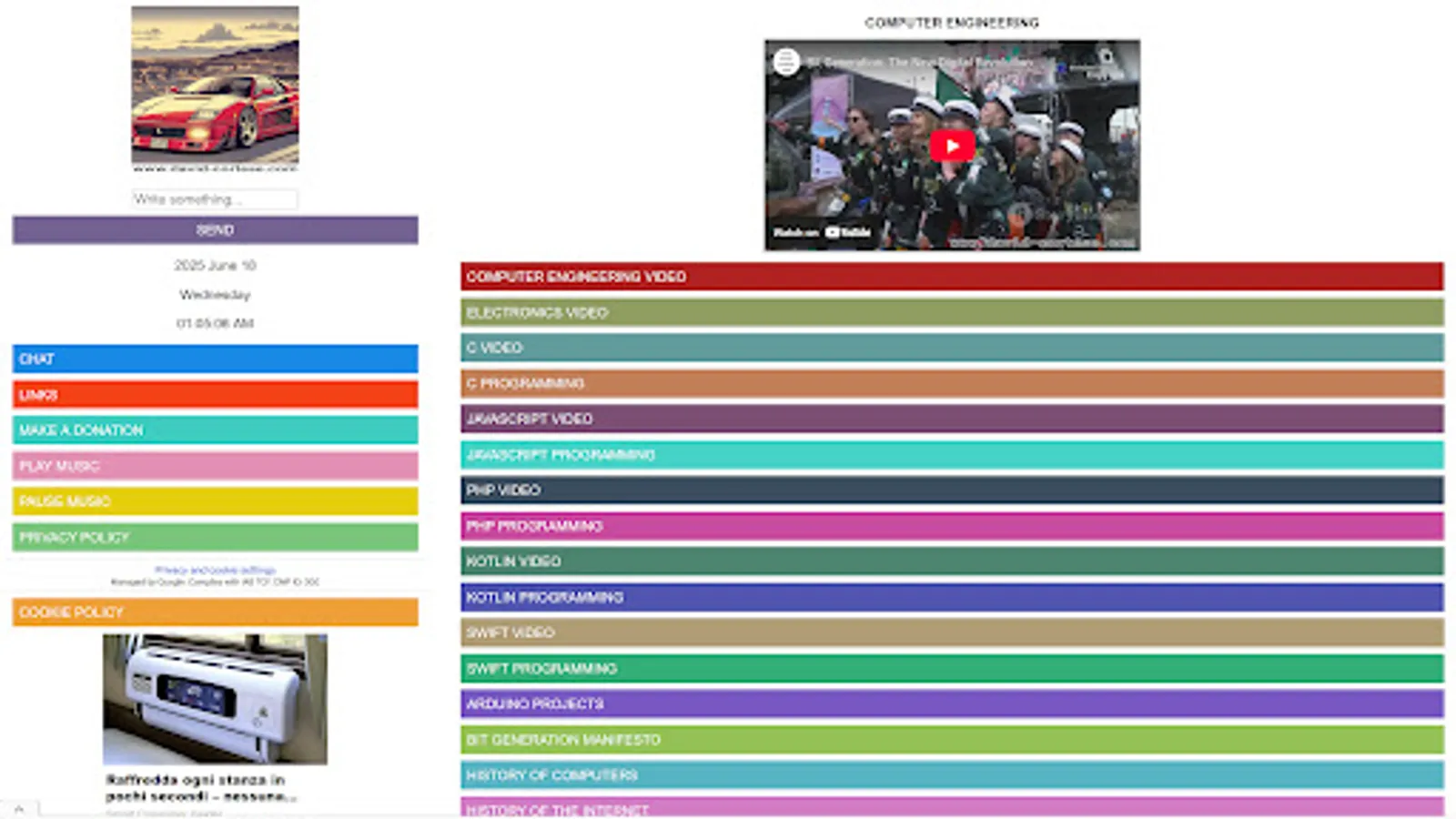
Task: Open the PRIVACY POLICY page
Action: pyautogui.click(x=214, y=537)
